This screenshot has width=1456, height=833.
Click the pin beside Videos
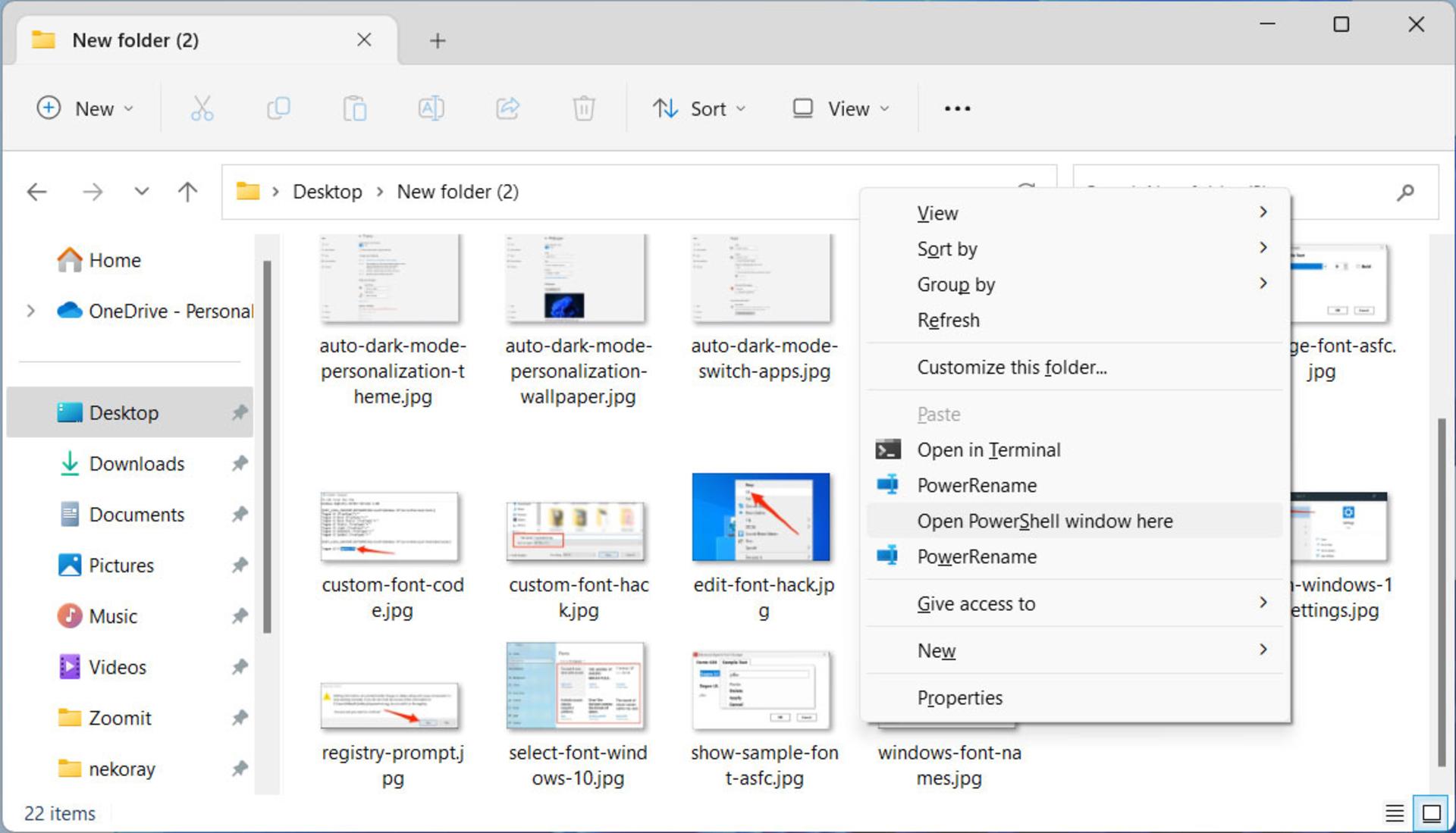point(240,666)
